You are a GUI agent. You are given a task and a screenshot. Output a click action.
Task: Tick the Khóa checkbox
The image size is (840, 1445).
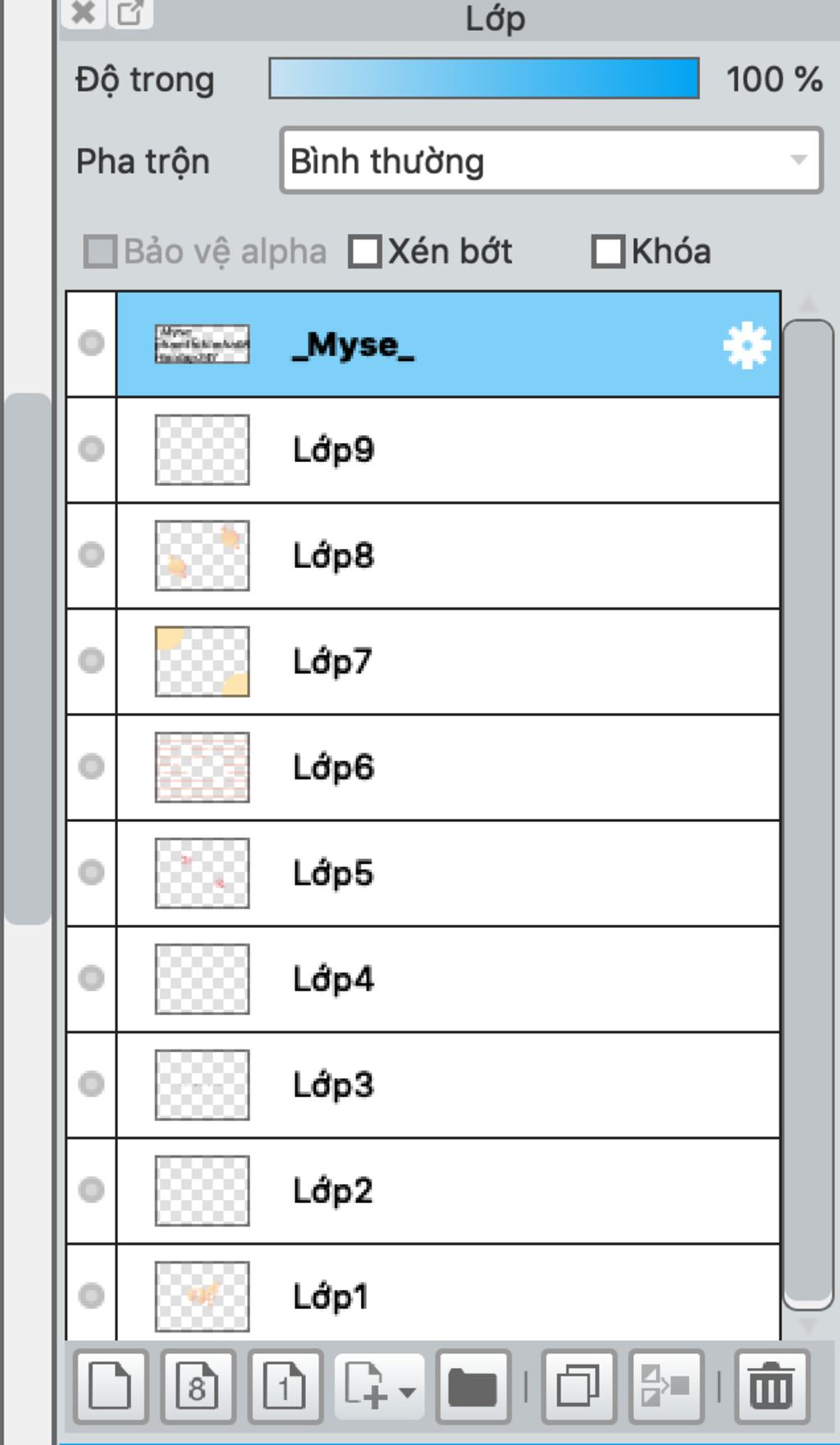[608, 252]
